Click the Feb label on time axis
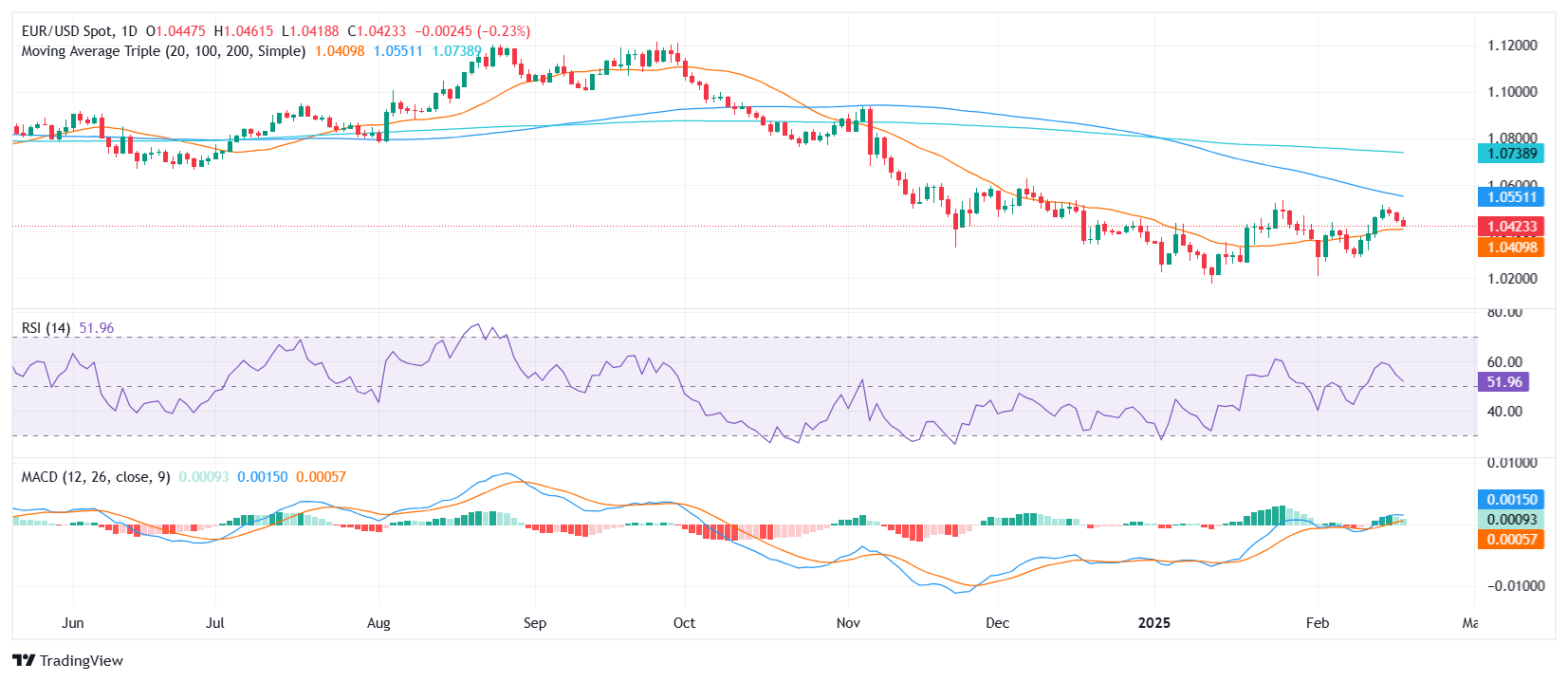 click(x=1317, y=623)
